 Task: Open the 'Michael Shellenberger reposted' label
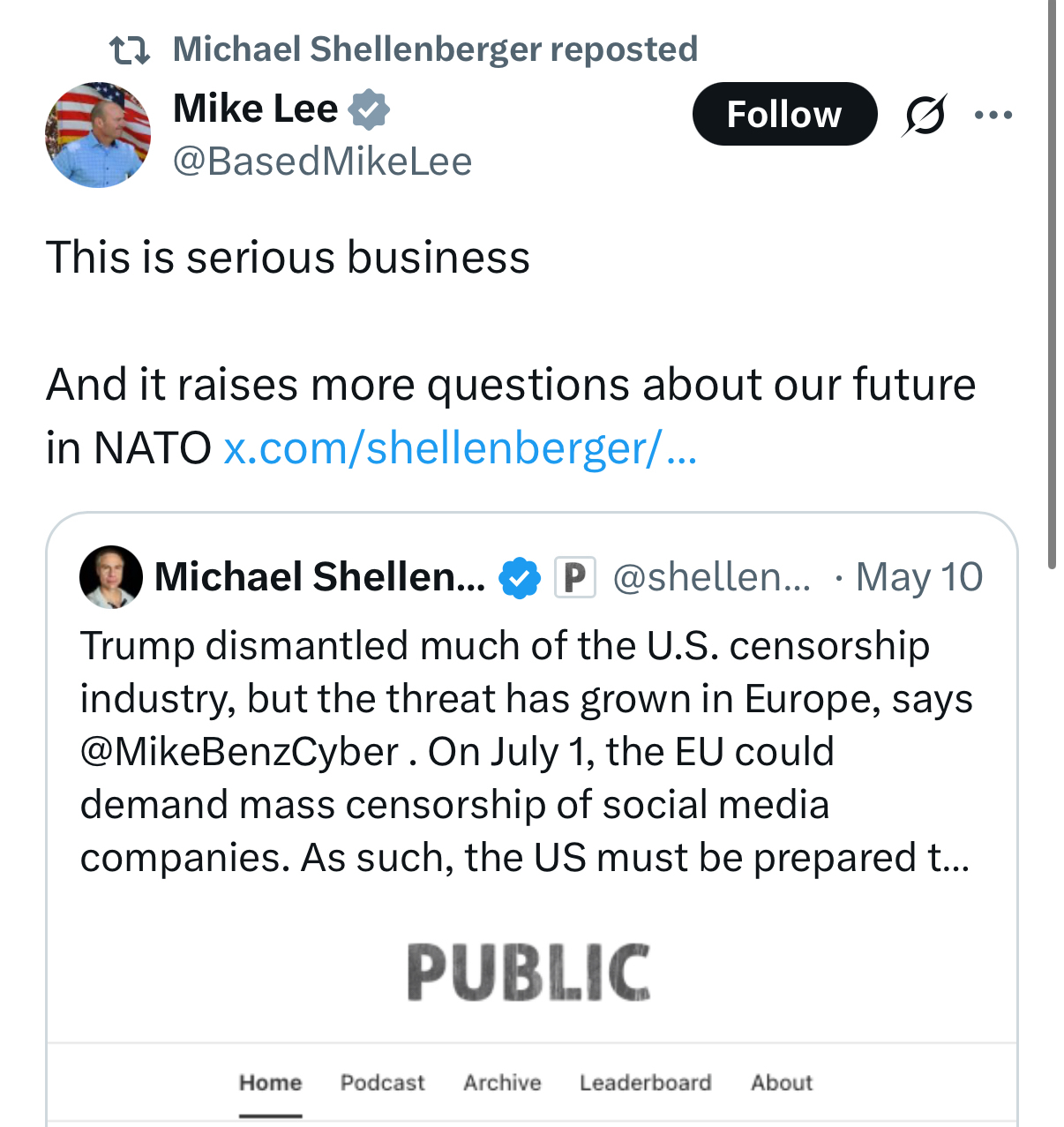435,49
